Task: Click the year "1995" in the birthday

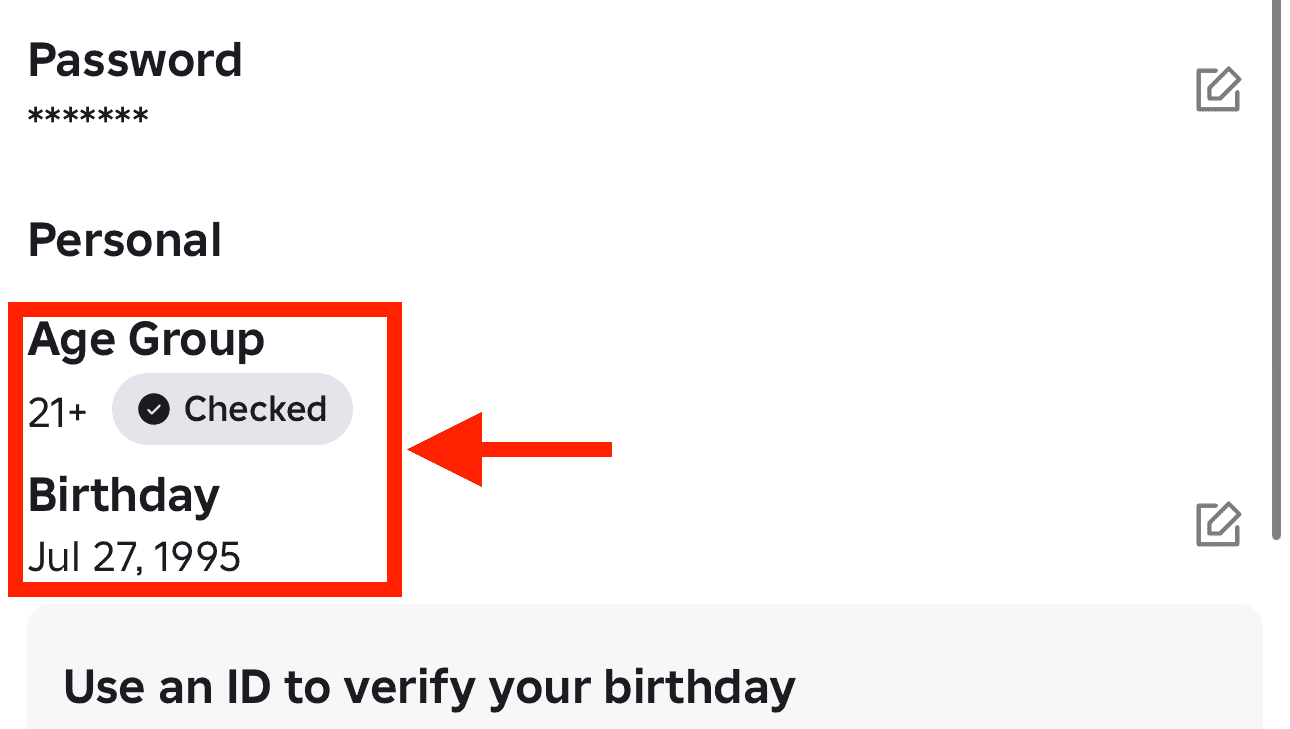Action: [x=197, y=557]
